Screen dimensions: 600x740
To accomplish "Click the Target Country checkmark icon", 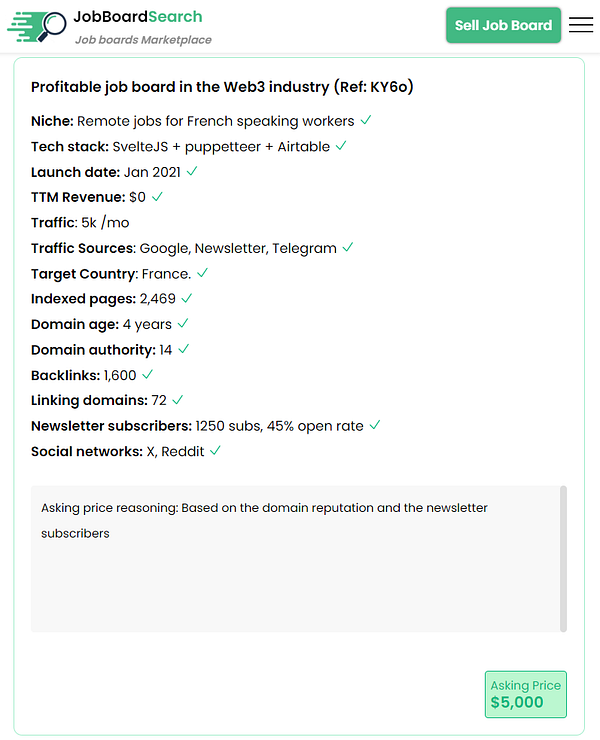I will 203,273.
